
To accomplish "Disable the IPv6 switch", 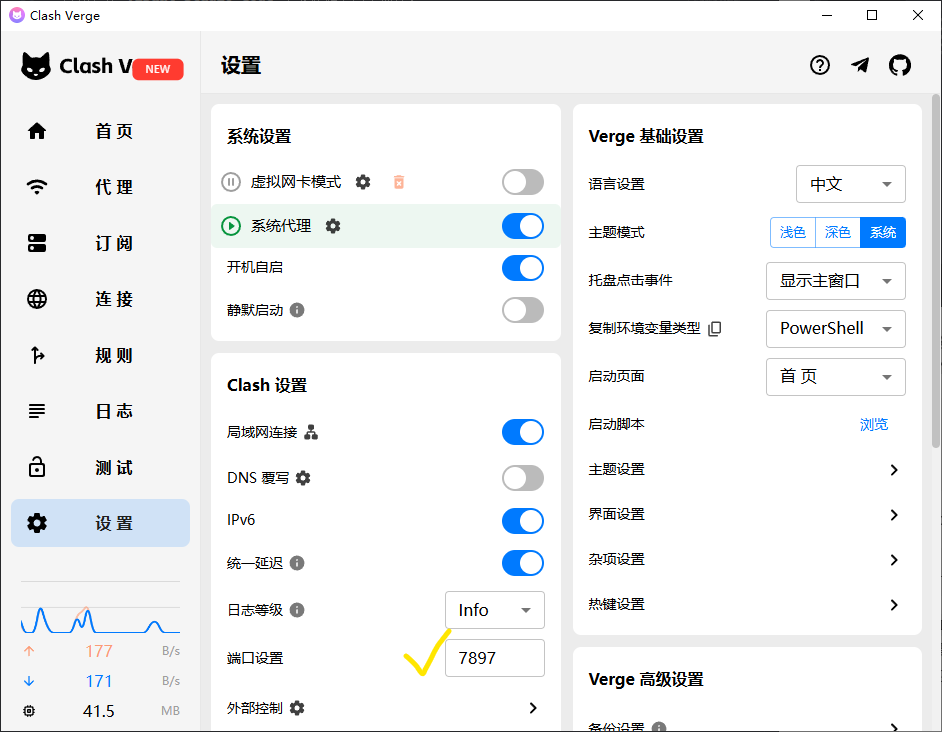I will point(522,521).
